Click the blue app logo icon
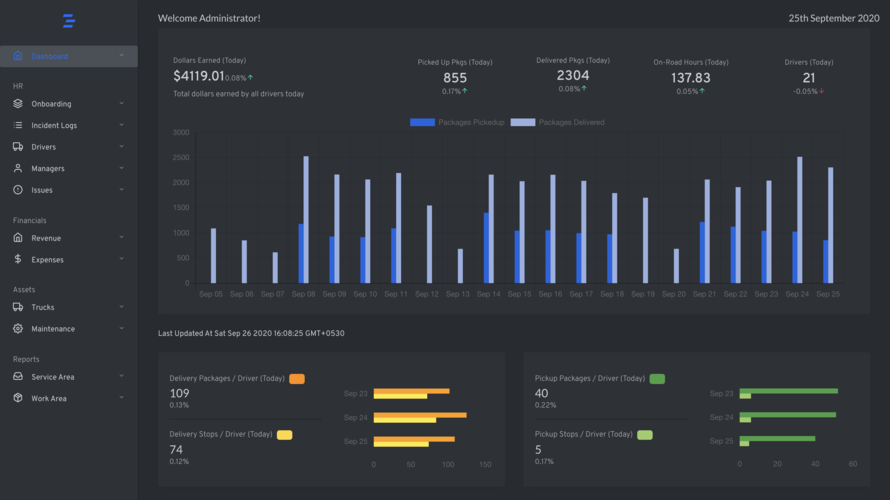The image size is (890, 500). tap(69, 21)
